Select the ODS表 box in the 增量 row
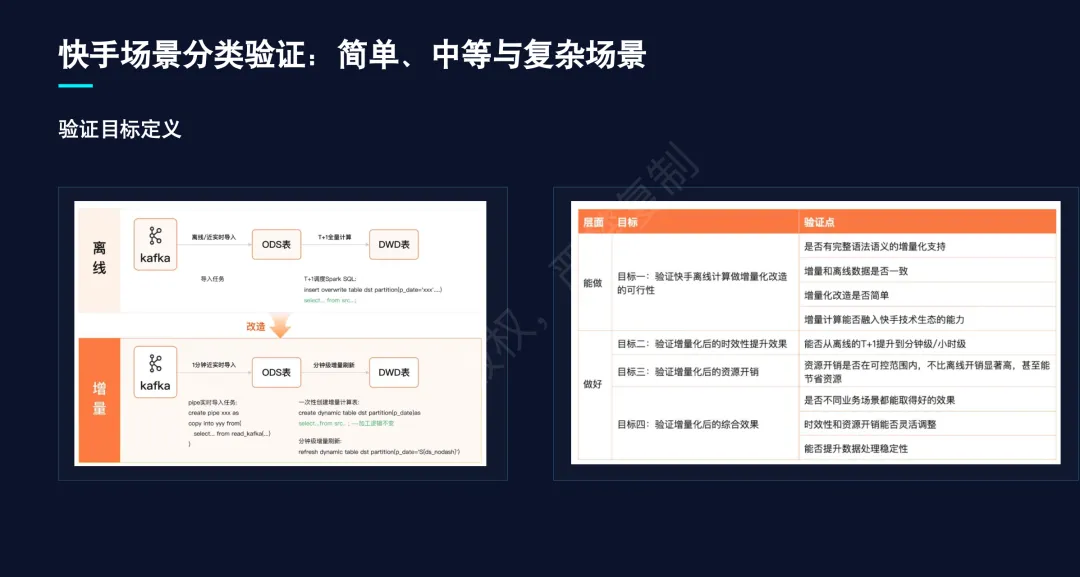Image resolution: width=1080 pixels, height=577 pixels. click(276, 373)
